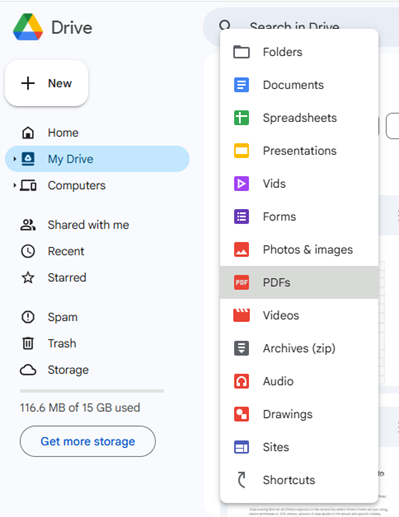This screenshot has width=399, height=517.
Task: Click Get more storage button
Action: (88, 441)
